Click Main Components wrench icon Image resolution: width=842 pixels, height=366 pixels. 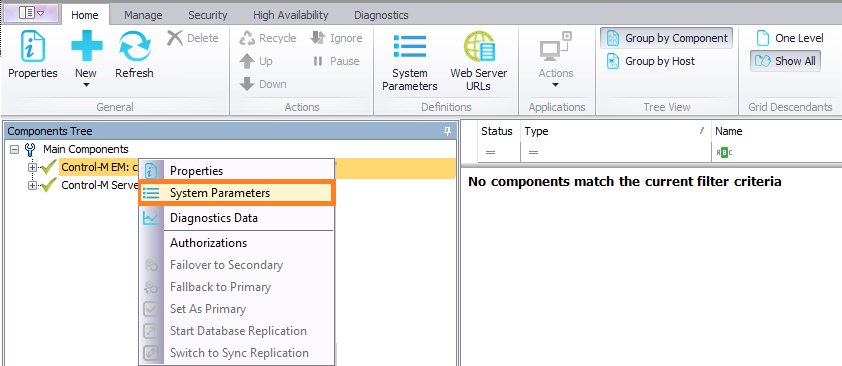click(31, 149)
